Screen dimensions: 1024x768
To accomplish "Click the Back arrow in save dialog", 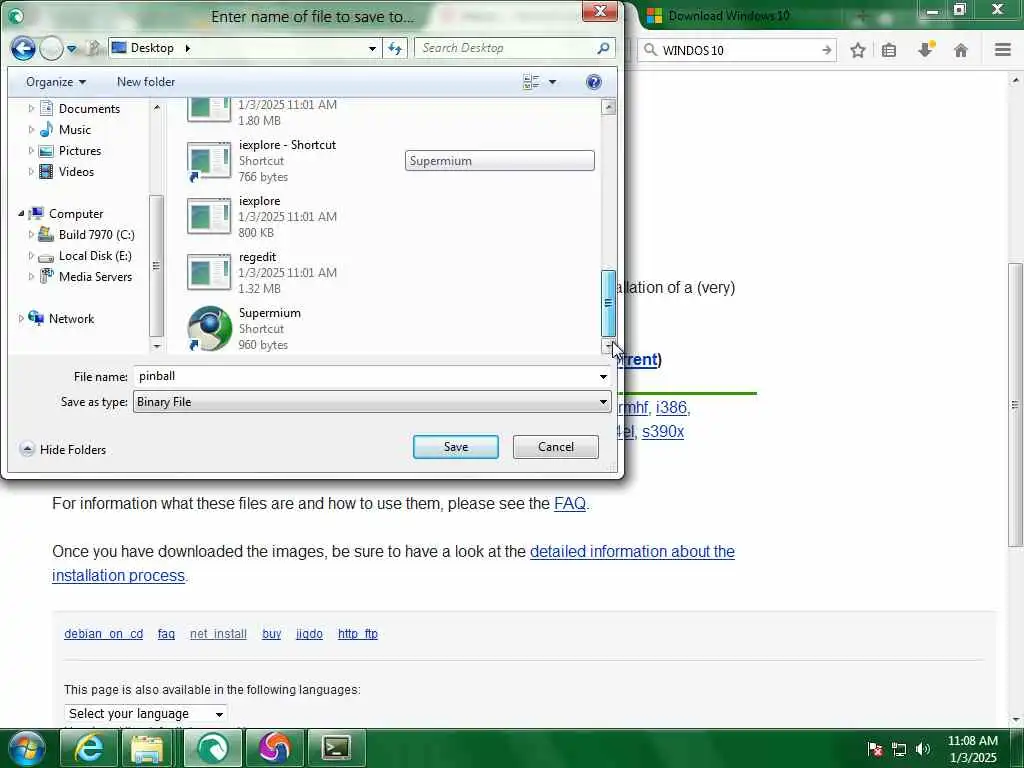I will pyautogui.click(x=23, y=48).
